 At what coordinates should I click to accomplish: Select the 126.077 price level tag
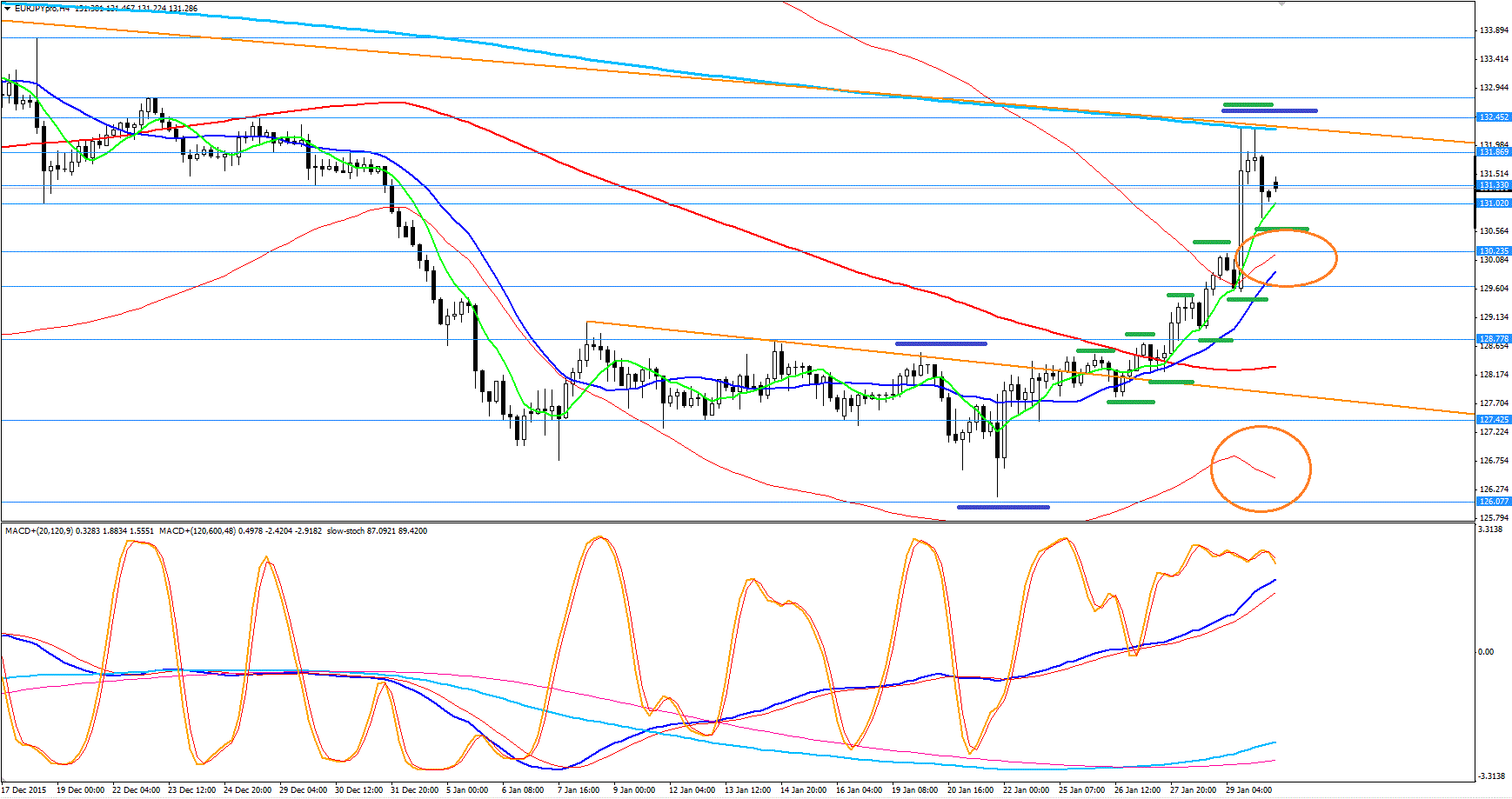(x=1494, y=502)
